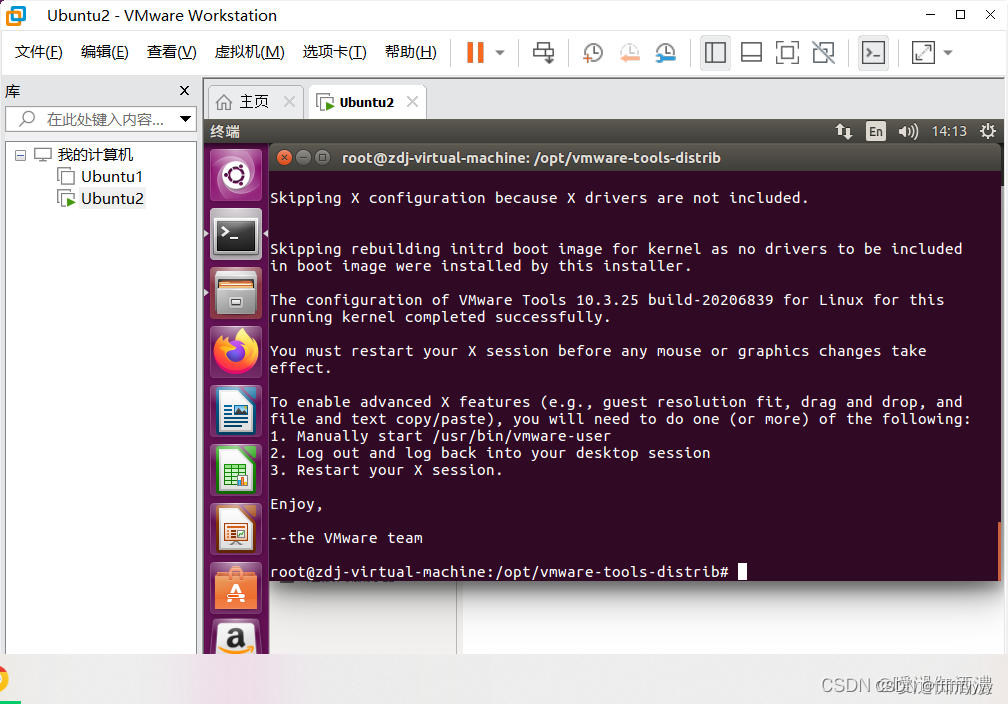Screen dimensions: 1008x704
Task: Expand the library search dropdown arrow
Action: [x=185, y=119]
